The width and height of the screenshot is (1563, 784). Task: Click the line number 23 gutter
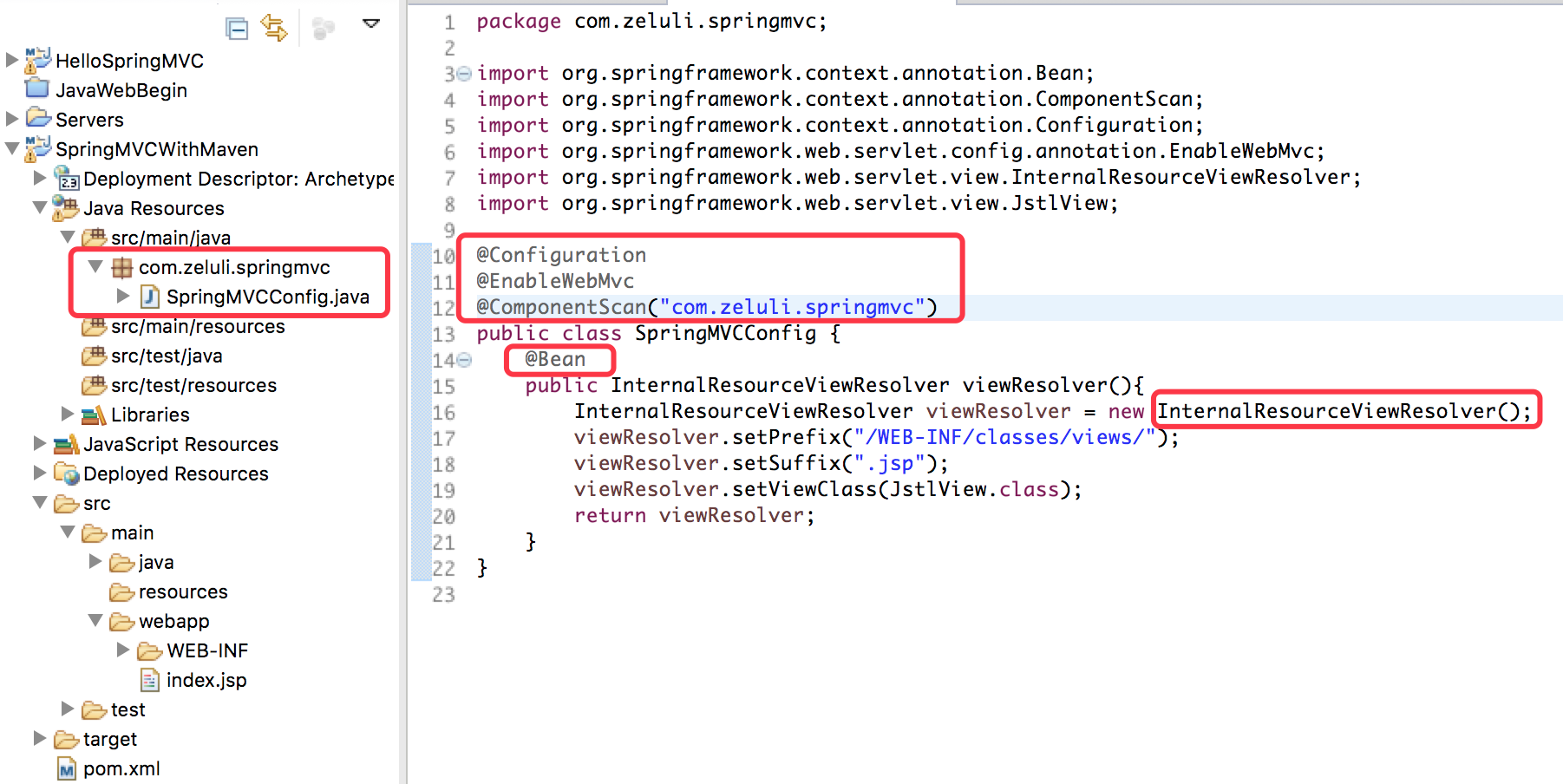(x=443, y=594)
